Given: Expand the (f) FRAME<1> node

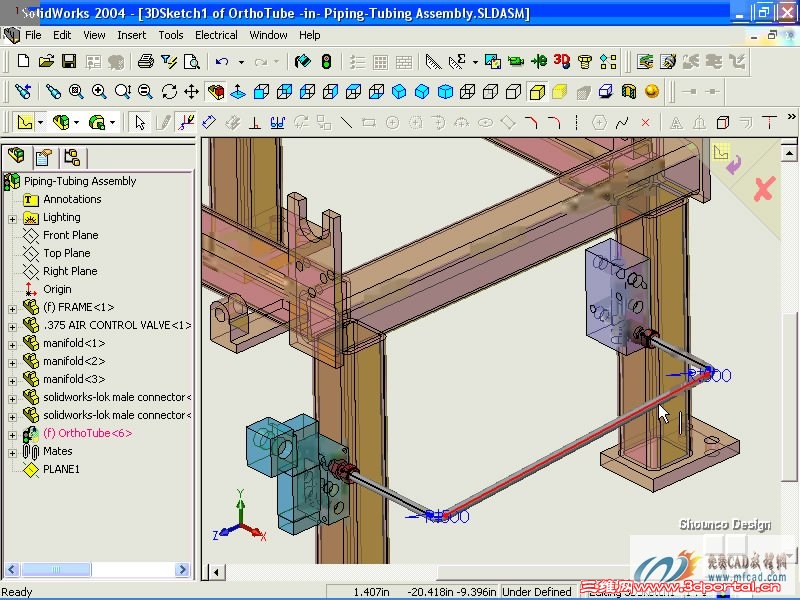Looking at the screenshot, I should point(12,309).
